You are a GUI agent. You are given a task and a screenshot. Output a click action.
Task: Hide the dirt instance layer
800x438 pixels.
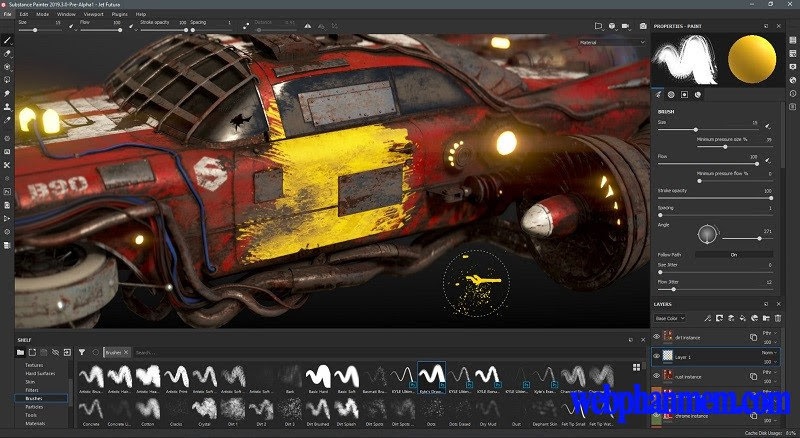[x=657, y=337]
